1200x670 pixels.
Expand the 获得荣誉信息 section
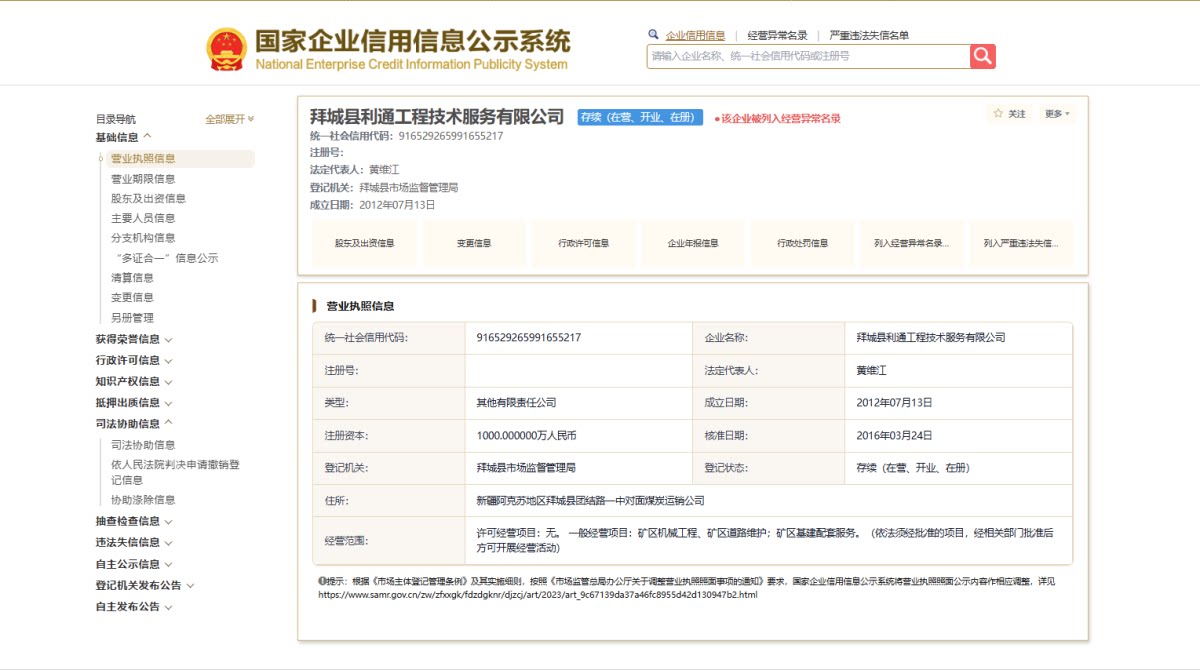pos(134,339)
